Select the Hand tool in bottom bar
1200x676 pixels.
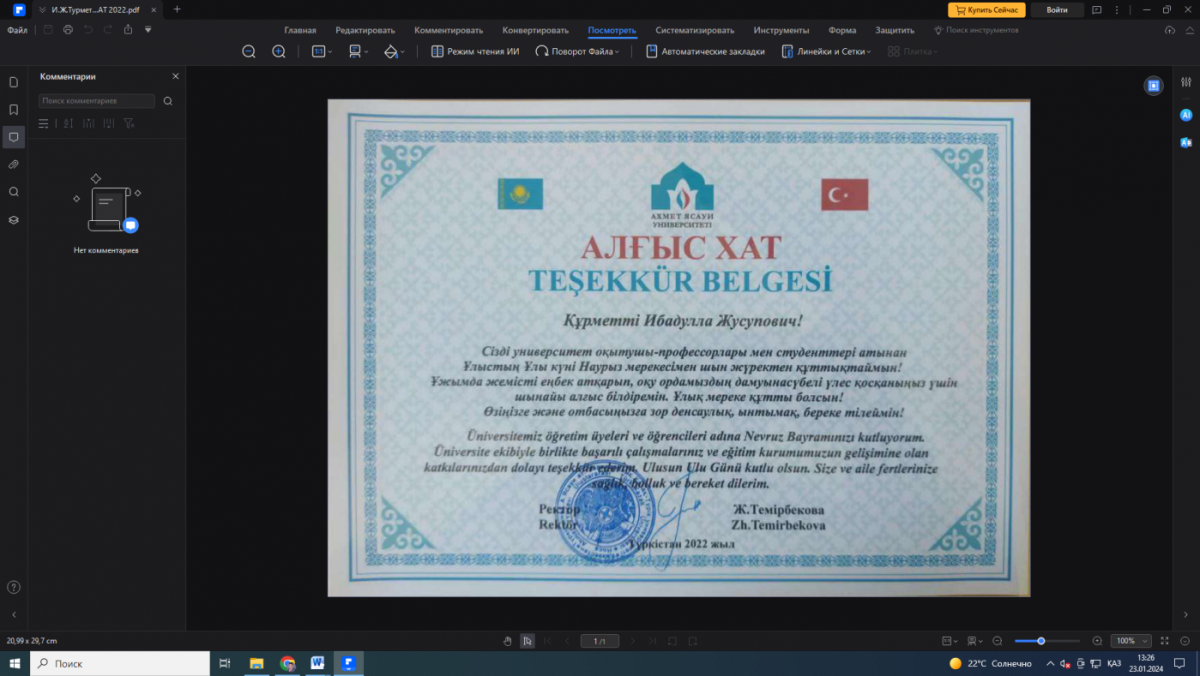coord(507,641)
